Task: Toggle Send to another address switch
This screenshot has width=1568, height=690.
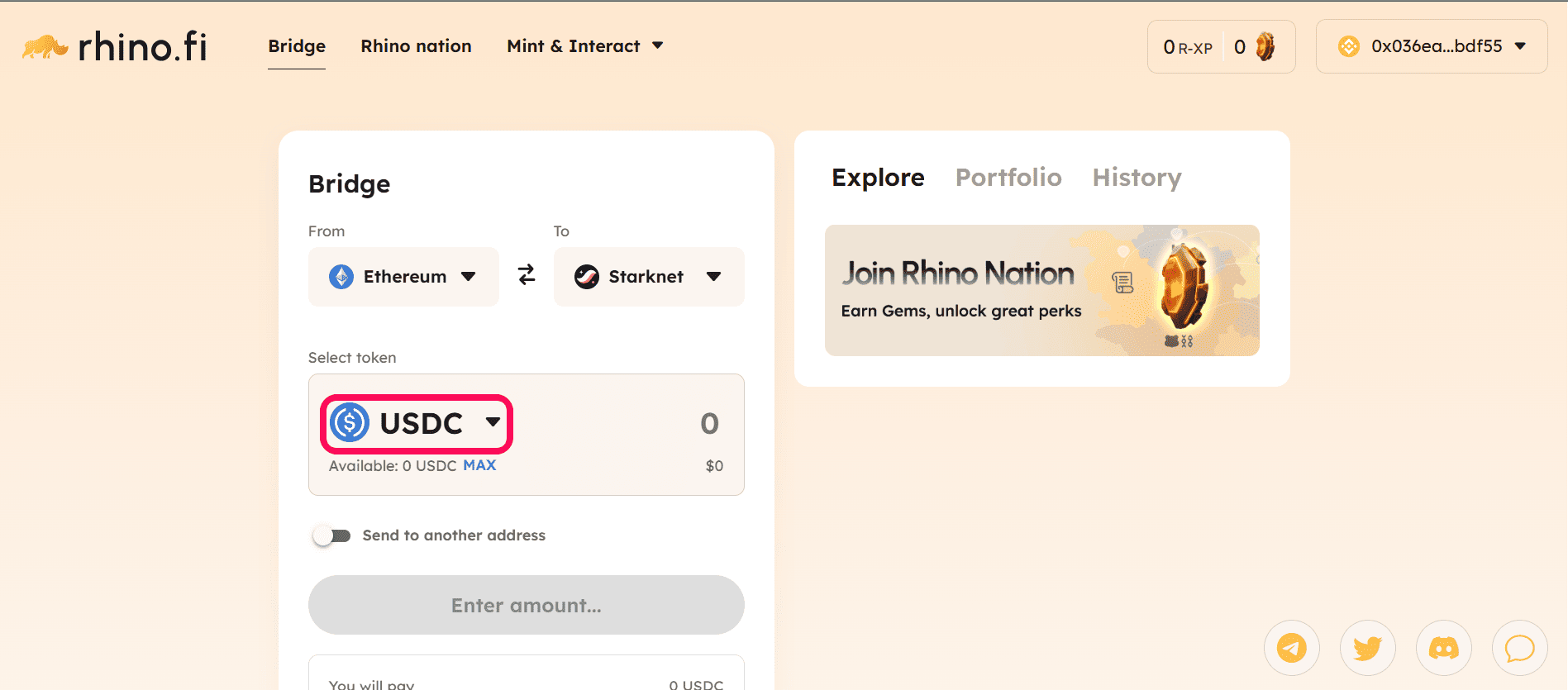Action: point(331,535)
